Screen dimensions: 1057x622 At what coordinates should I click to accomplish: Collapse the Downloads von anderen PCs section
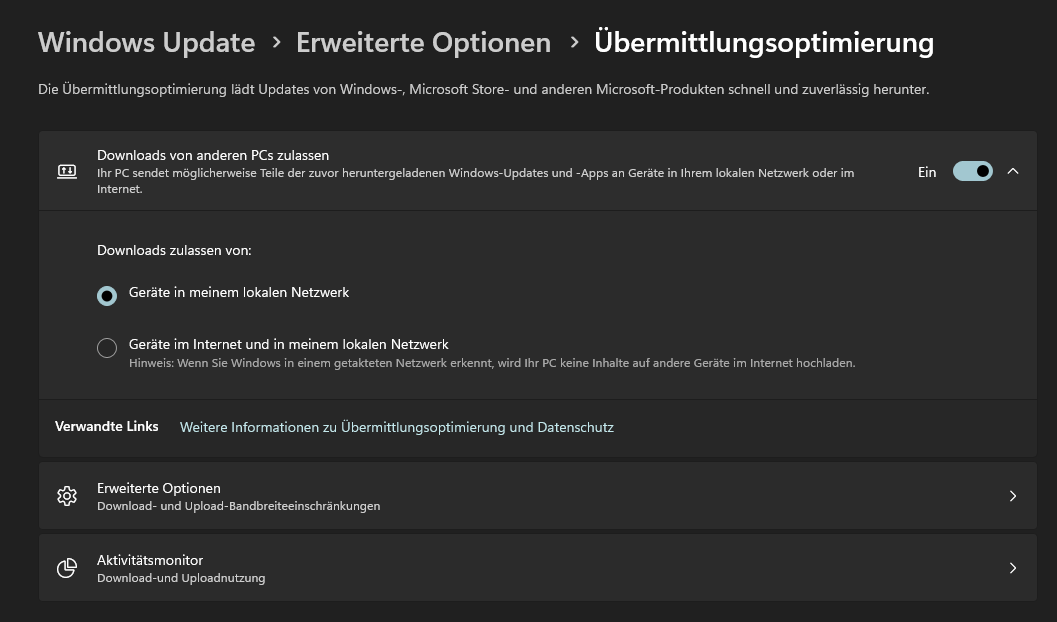pyautogui.click(x=1013, y=171)
